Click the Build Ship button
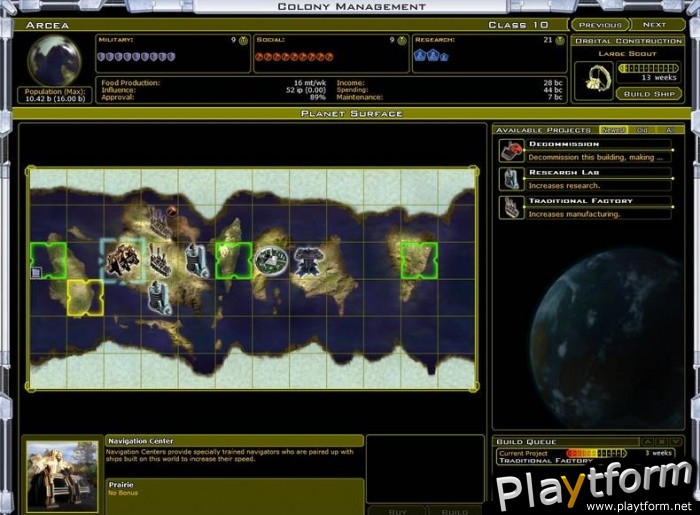This screenshot has width=700, height=515. pyautogui.click(x=649, y=94)
